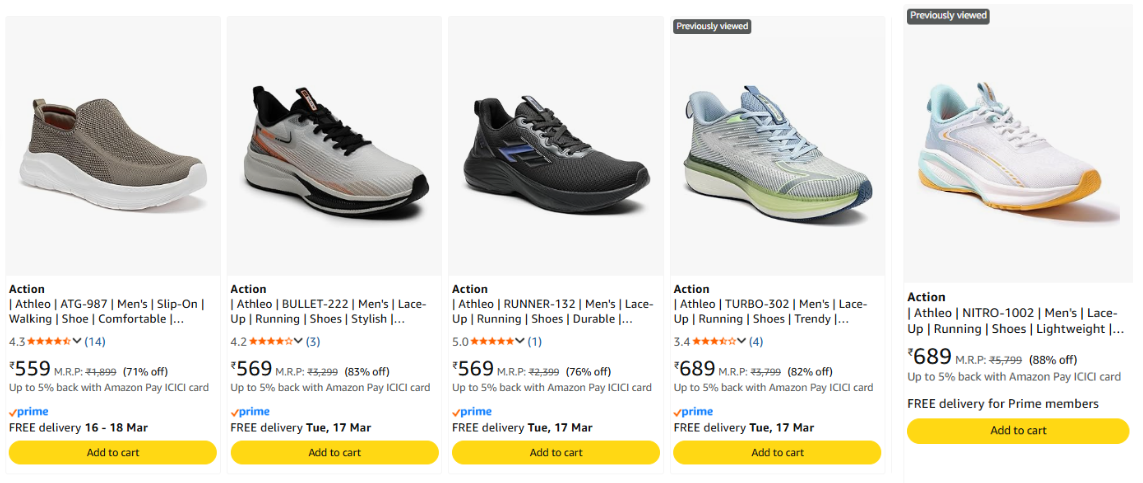This screenshot has height=483, width=1143.
Task: Click the ₹689 price of TURBO-302
Action: tap(696, 368)
